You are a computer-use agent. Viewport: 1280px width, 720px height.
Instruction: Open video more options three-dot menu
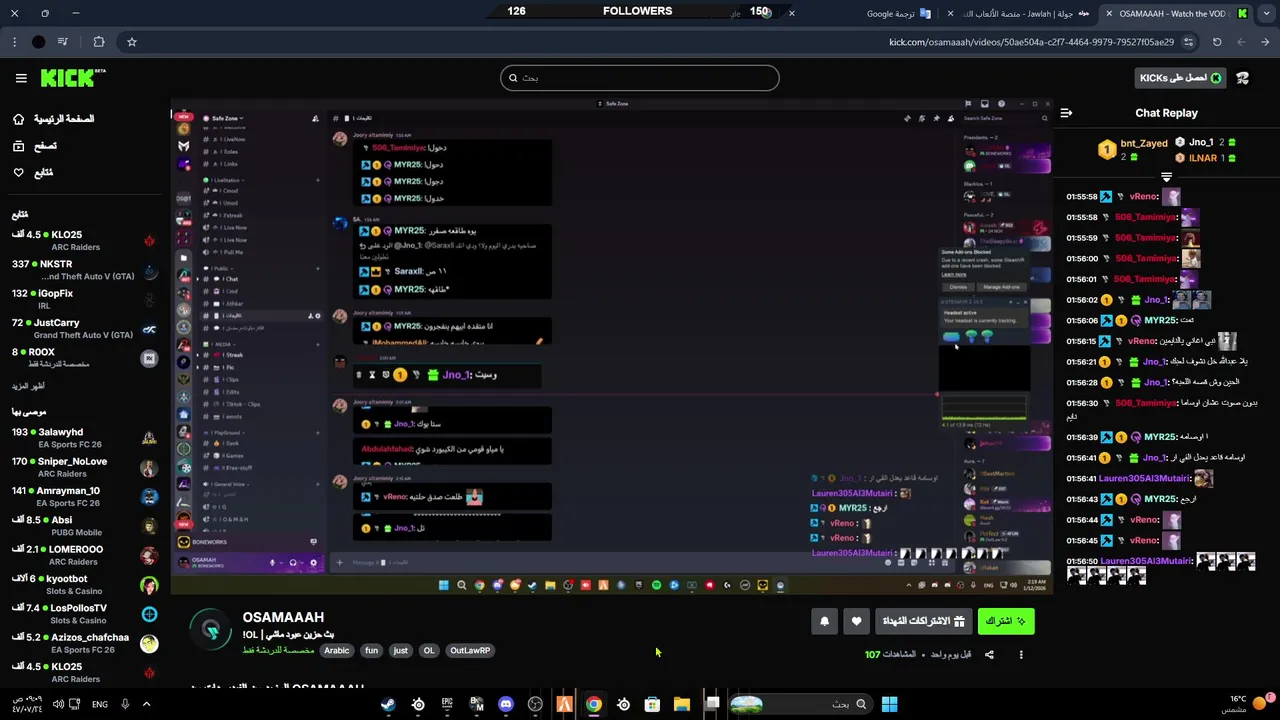(1021, 655)
